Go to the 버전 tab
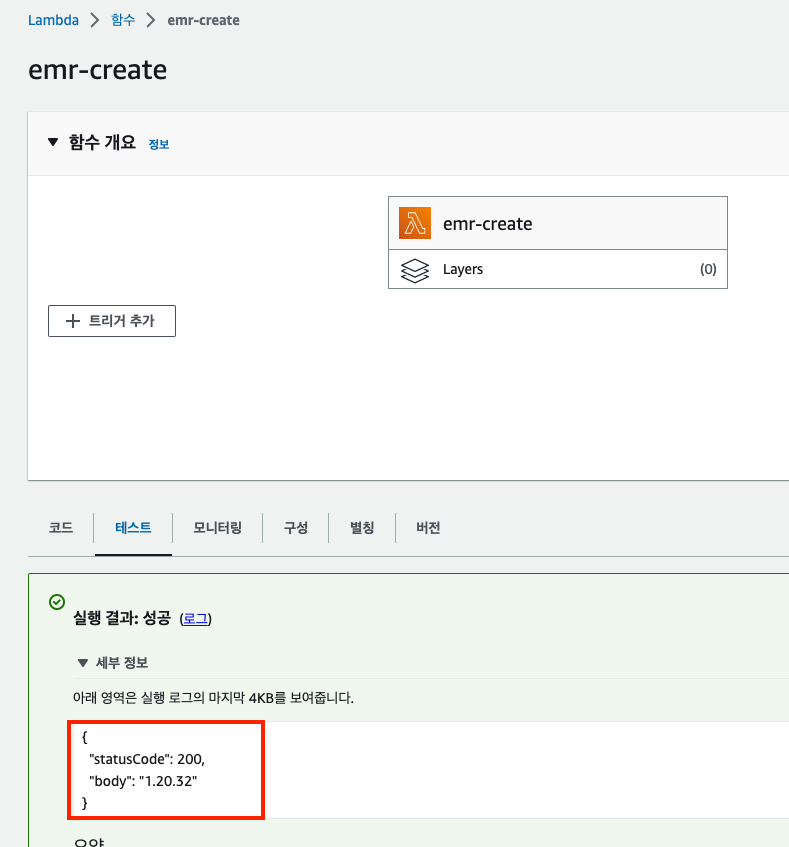 click(x=428, y=528)
